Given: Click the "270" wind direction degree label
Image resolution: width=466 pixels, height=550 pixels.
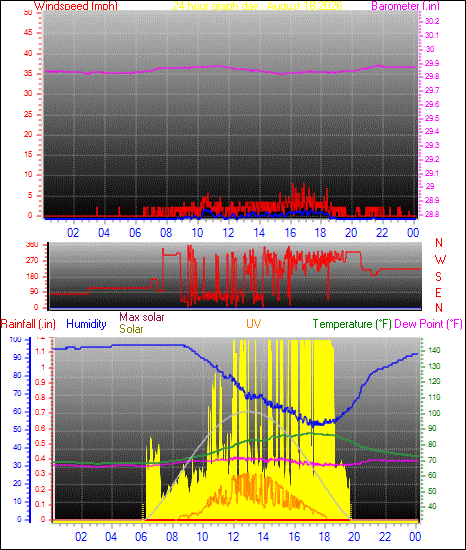Looking at the screenshot, I should (32, 261).
